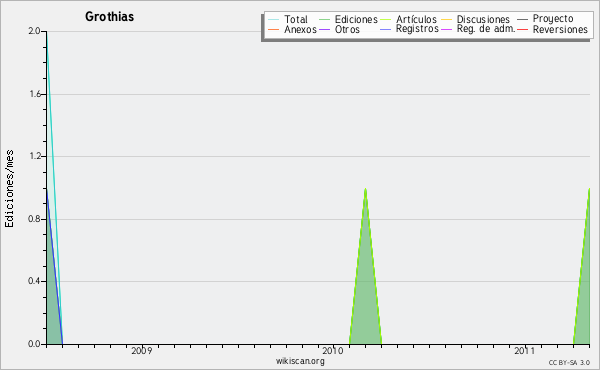The width and height of the screenshot is (600, 370).
Task: Click the 0.0 y-axis value
Action: [34, 344]
